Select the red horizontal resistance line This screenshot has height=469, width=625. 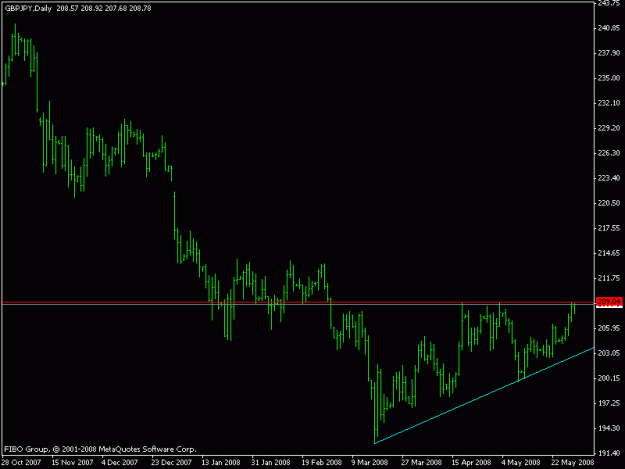299,302
